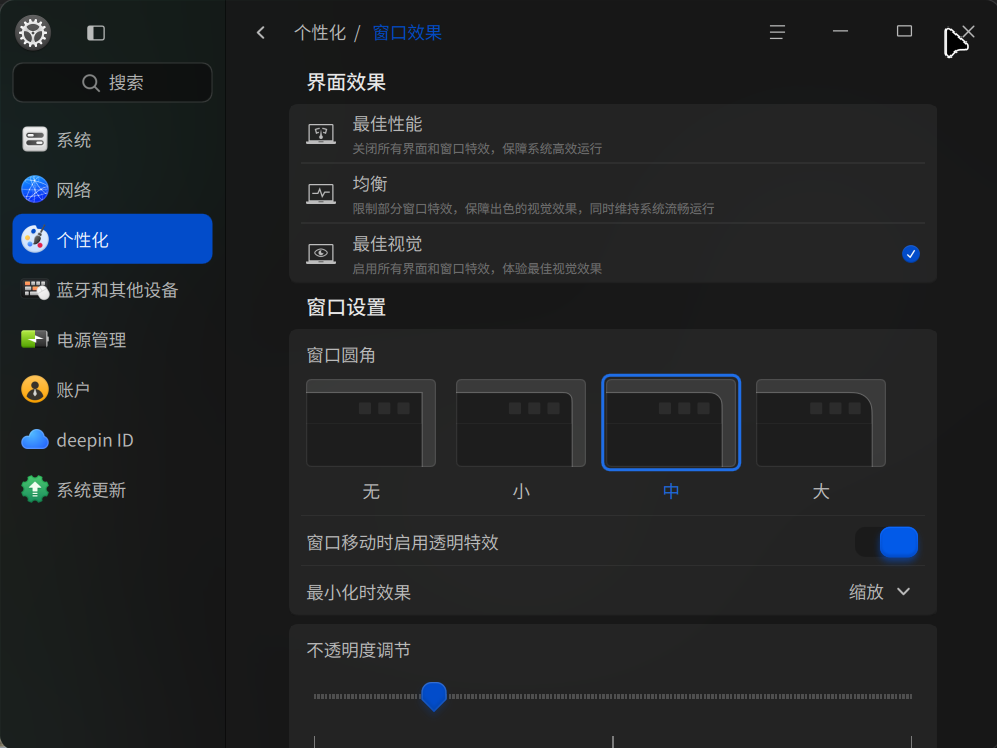Open 系统更新 in sidebar
This screenshot has width=997, height=748.
point(113,489)
